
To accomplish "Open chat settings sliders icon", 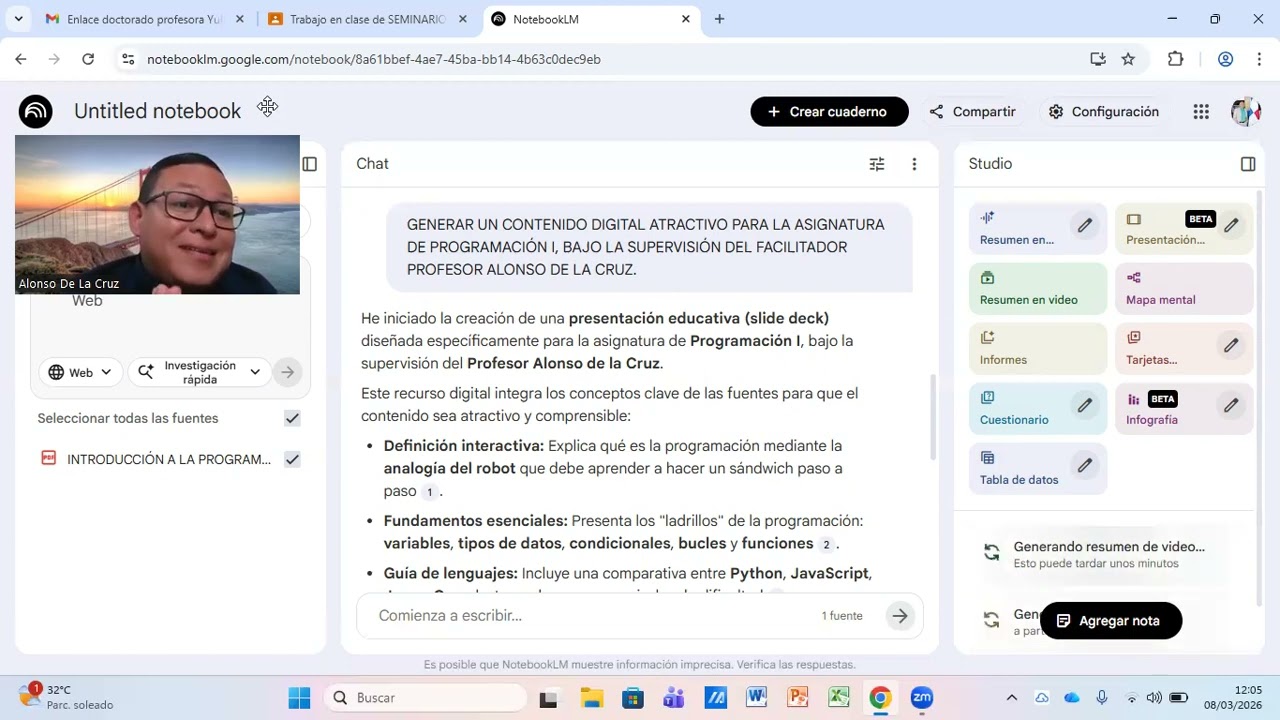I will (877, 164).
